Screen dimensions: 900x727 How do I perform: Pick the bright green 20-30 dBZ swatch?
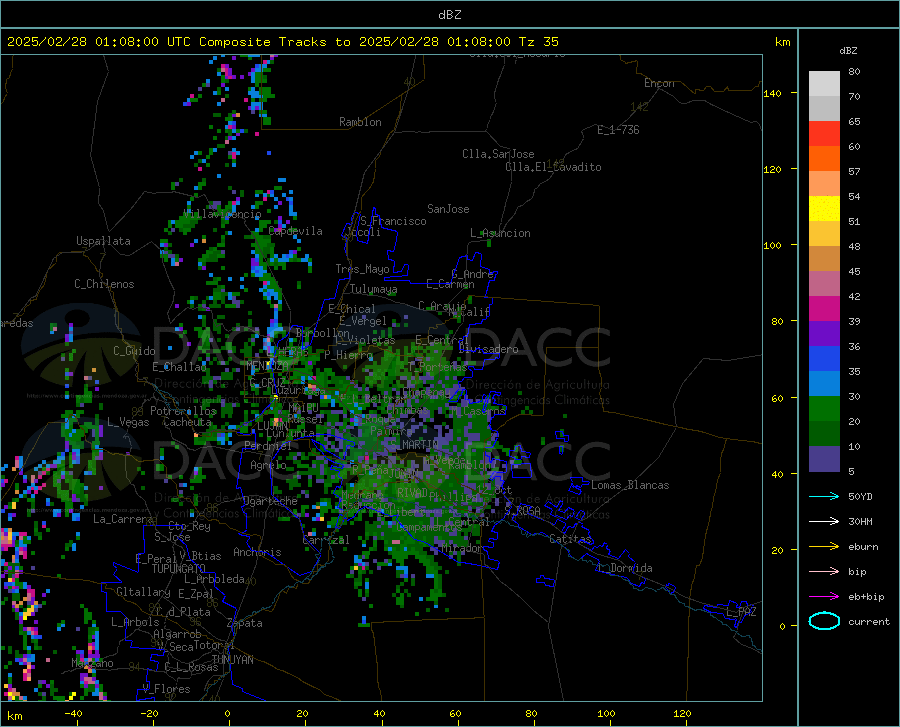(824, 409)
